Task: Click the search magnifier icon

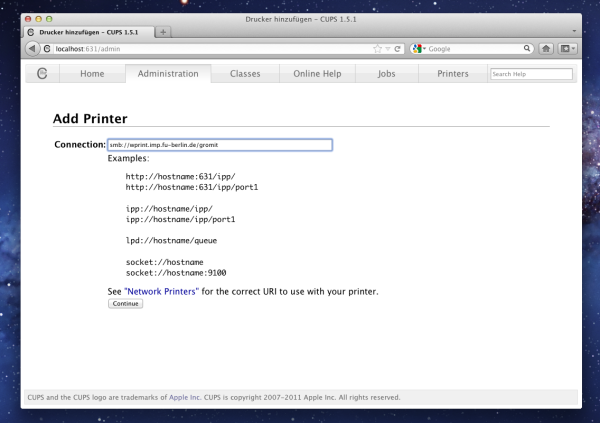Action: pos(527,48)
